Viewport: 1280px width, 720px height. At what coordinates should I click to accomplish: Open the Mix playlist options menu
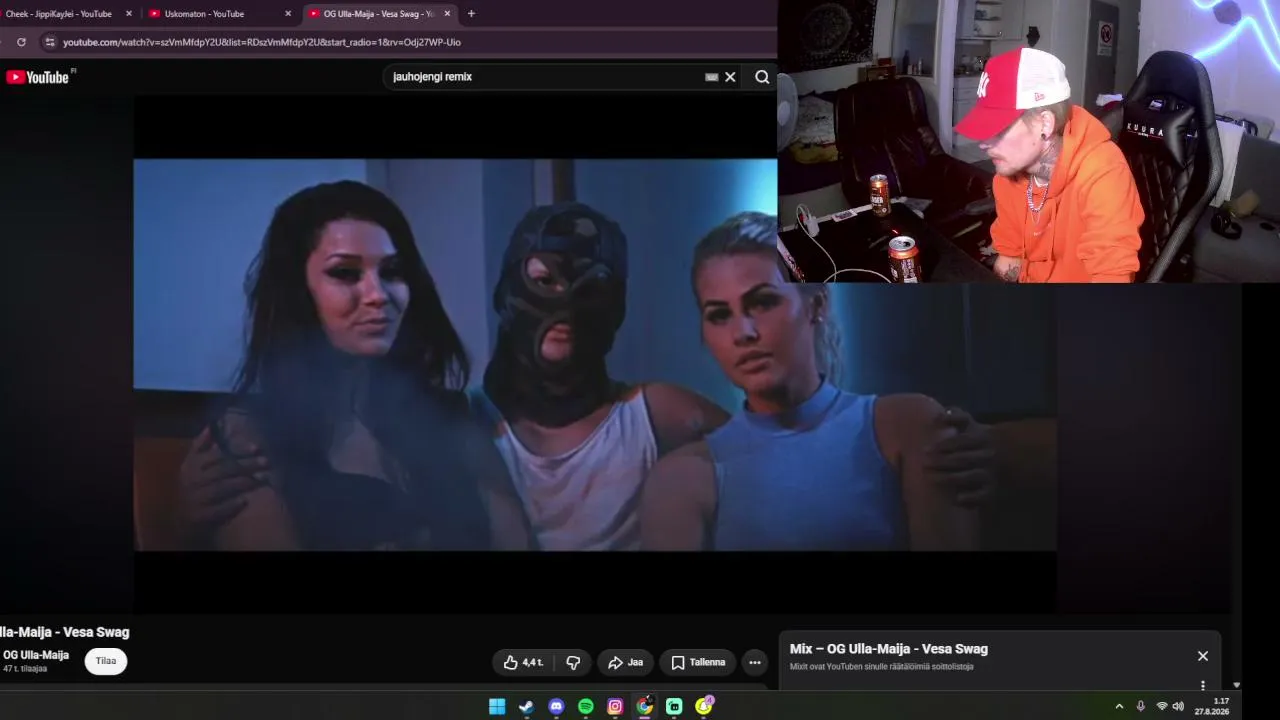(x=1203, y=686)
